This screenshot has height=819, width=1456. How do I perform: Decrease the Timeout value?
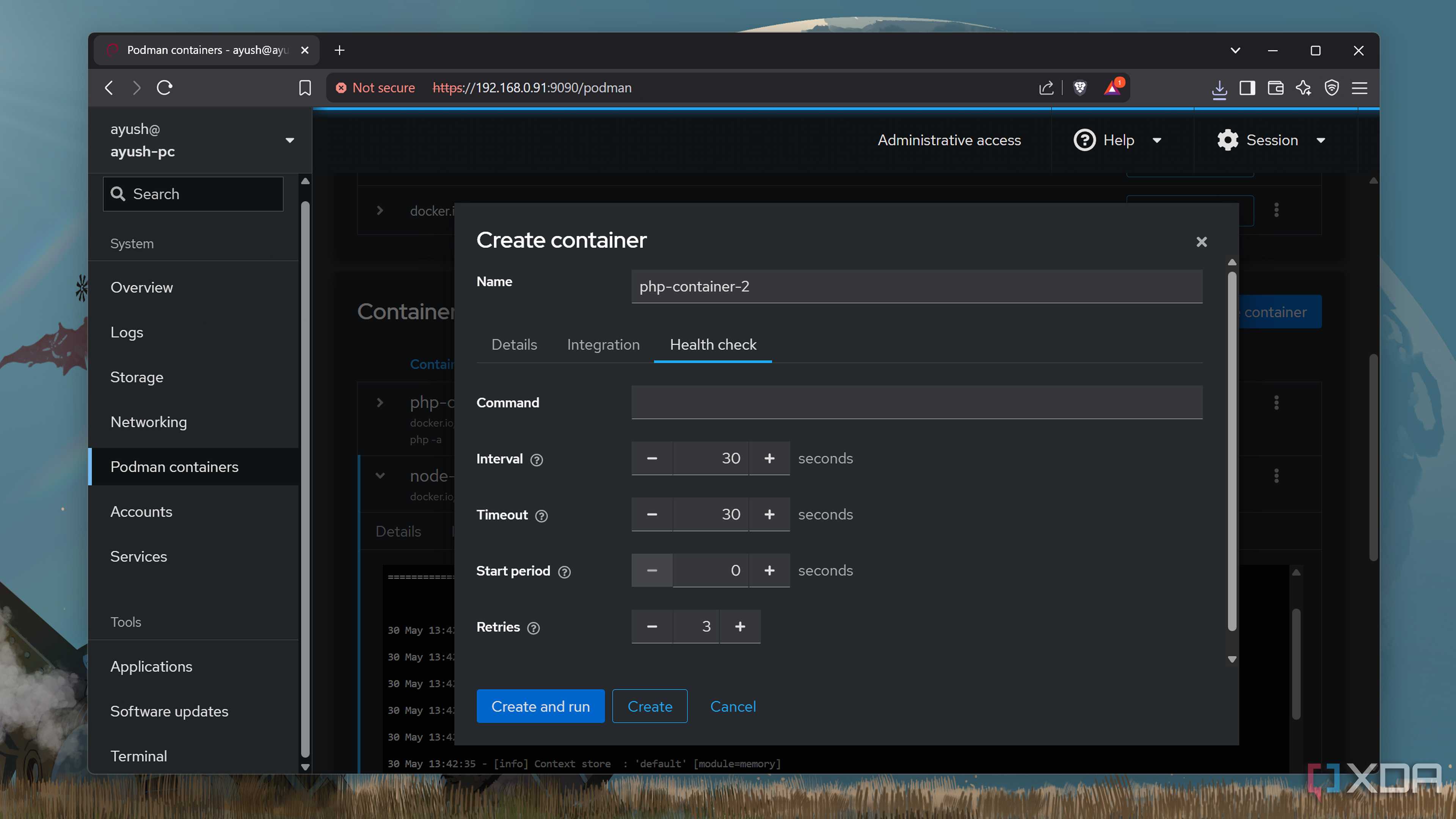coord(652,515)
